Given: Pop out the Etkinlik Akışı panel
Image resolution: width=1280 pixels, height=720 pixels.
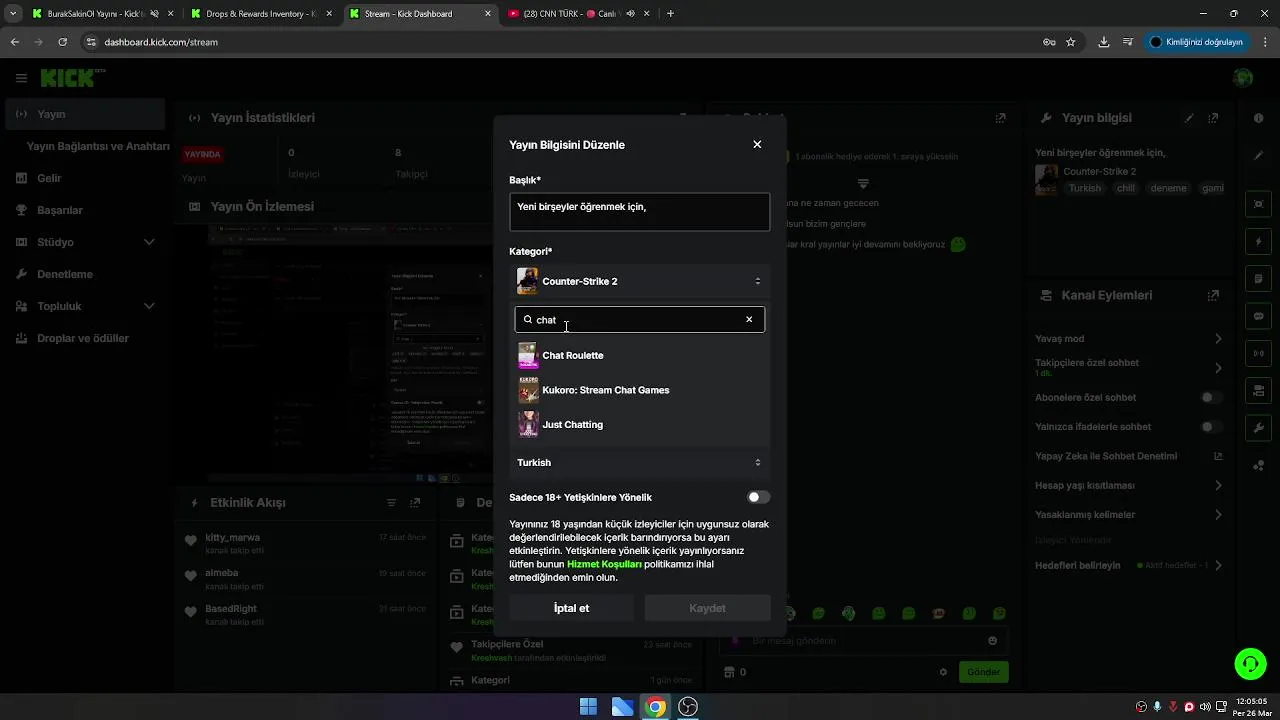Looking at the screenshot, I should click(415, 503).
